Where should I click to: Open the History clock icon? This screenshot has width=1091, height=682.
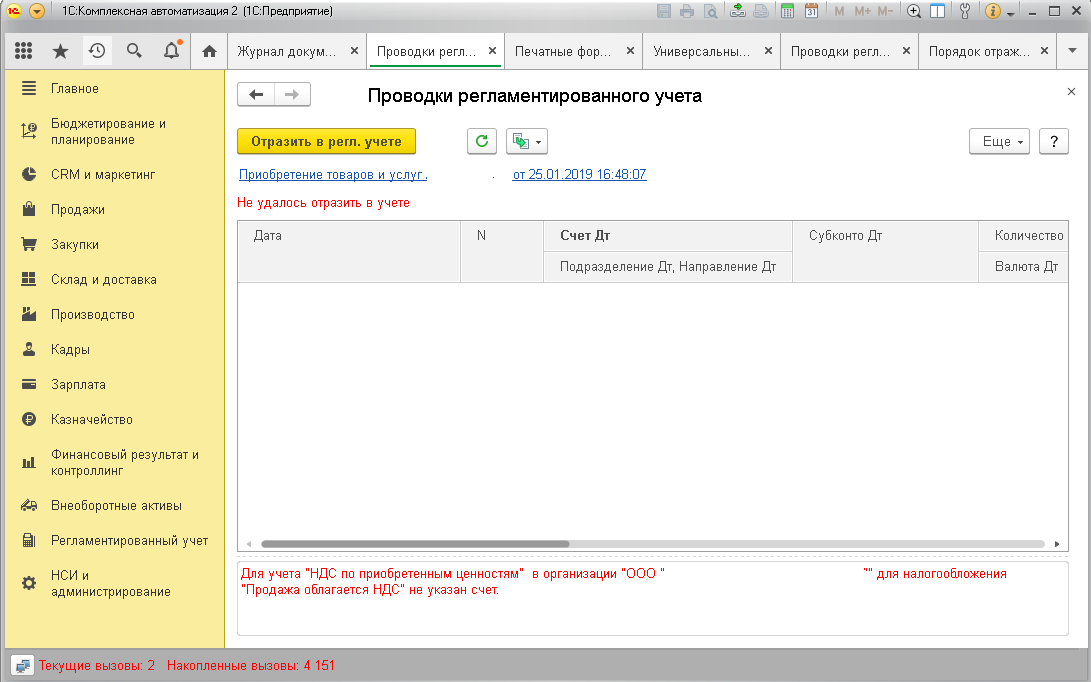click(x=97, y=51)
